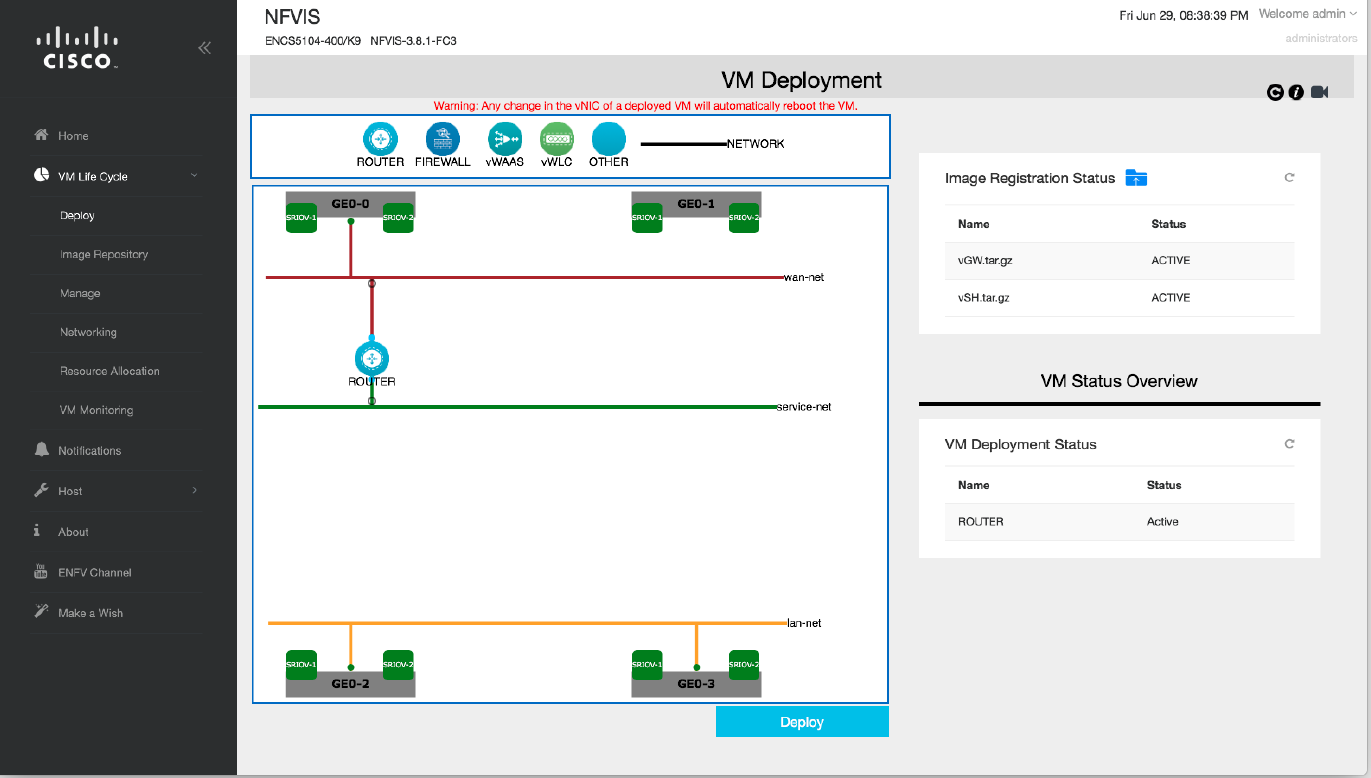
Task: Click the Deploy button
Action: 802,720
